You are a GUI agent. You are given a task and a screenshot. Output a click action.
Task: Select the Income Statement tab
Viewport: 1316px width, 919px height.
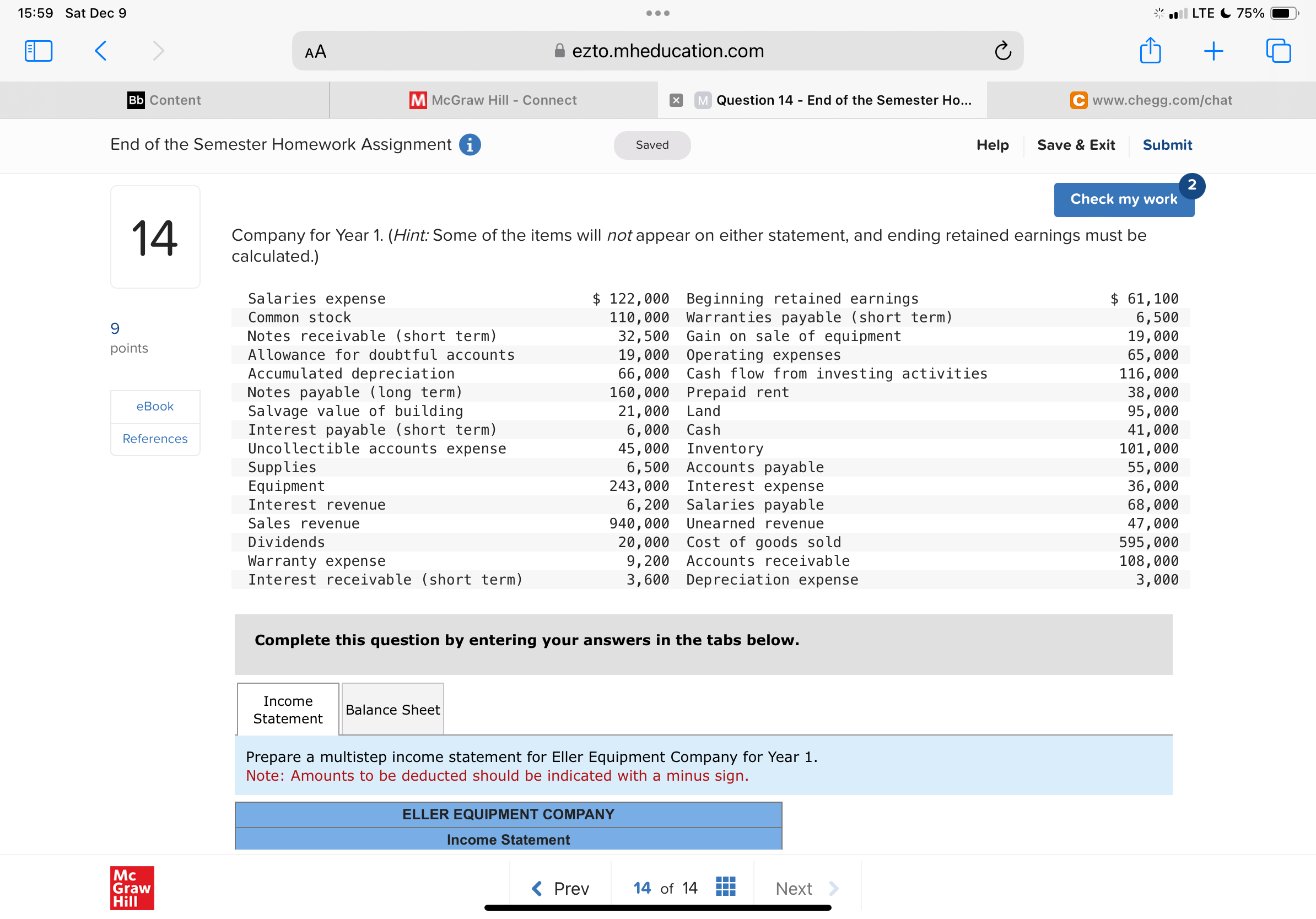click(288, 709)
